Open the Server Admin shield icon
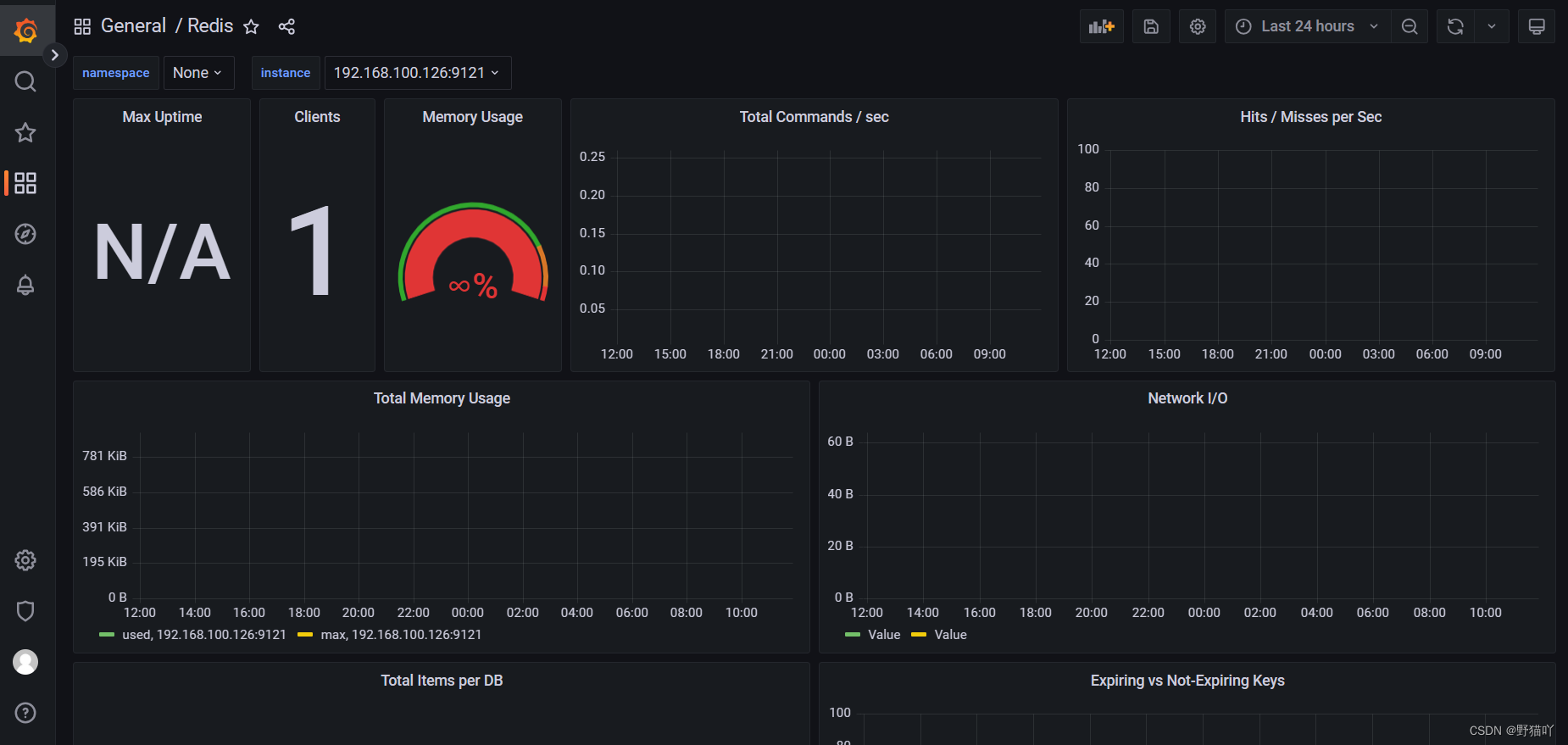 [x=25, y=611]
